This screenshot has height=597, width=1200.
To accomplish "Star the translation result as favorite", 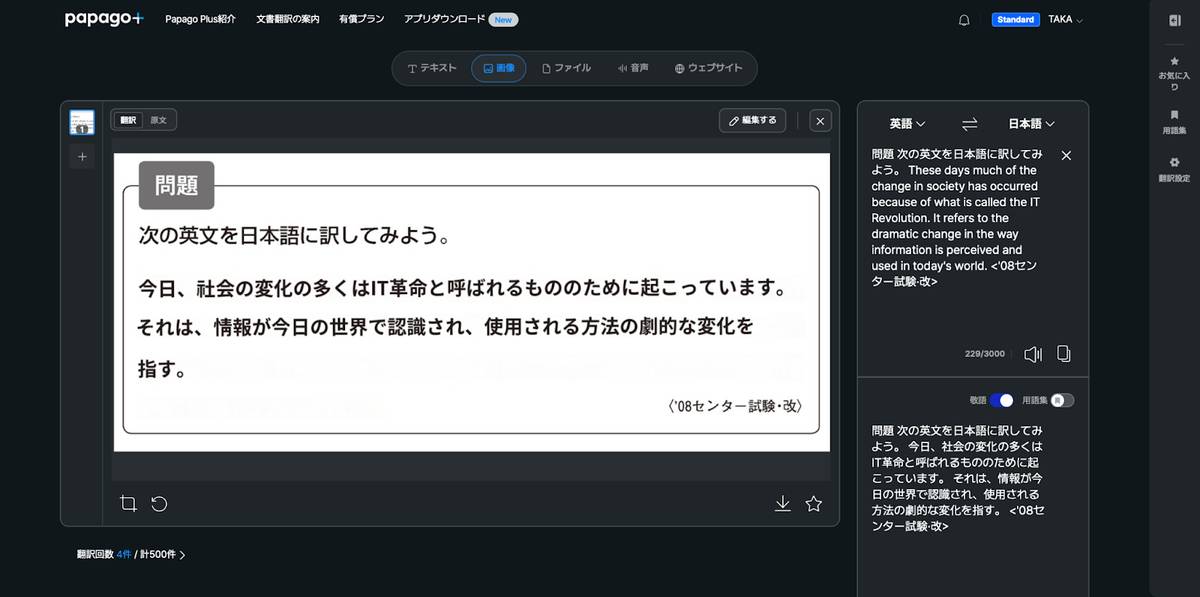I will 813,503.
